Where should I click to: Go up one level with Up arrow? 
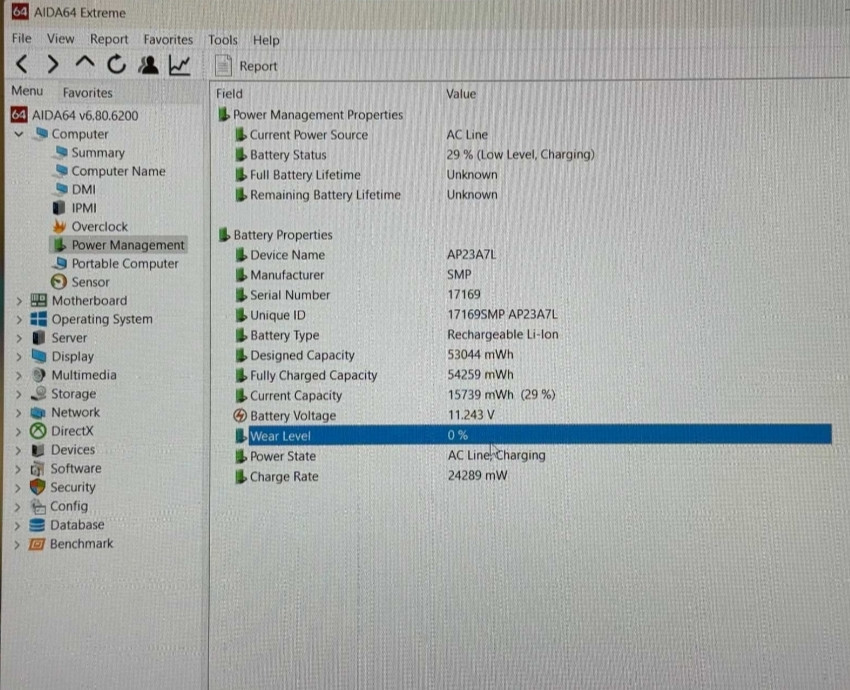coord(85,66)
